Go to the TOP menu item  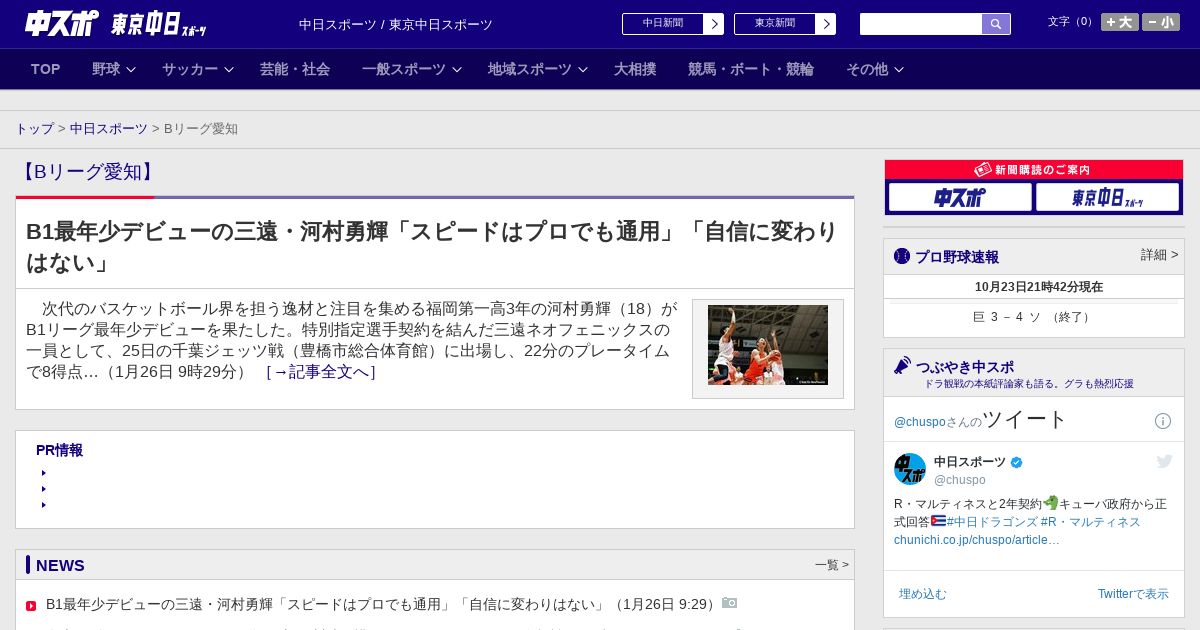pyautogui.click(x=46, y=69)
